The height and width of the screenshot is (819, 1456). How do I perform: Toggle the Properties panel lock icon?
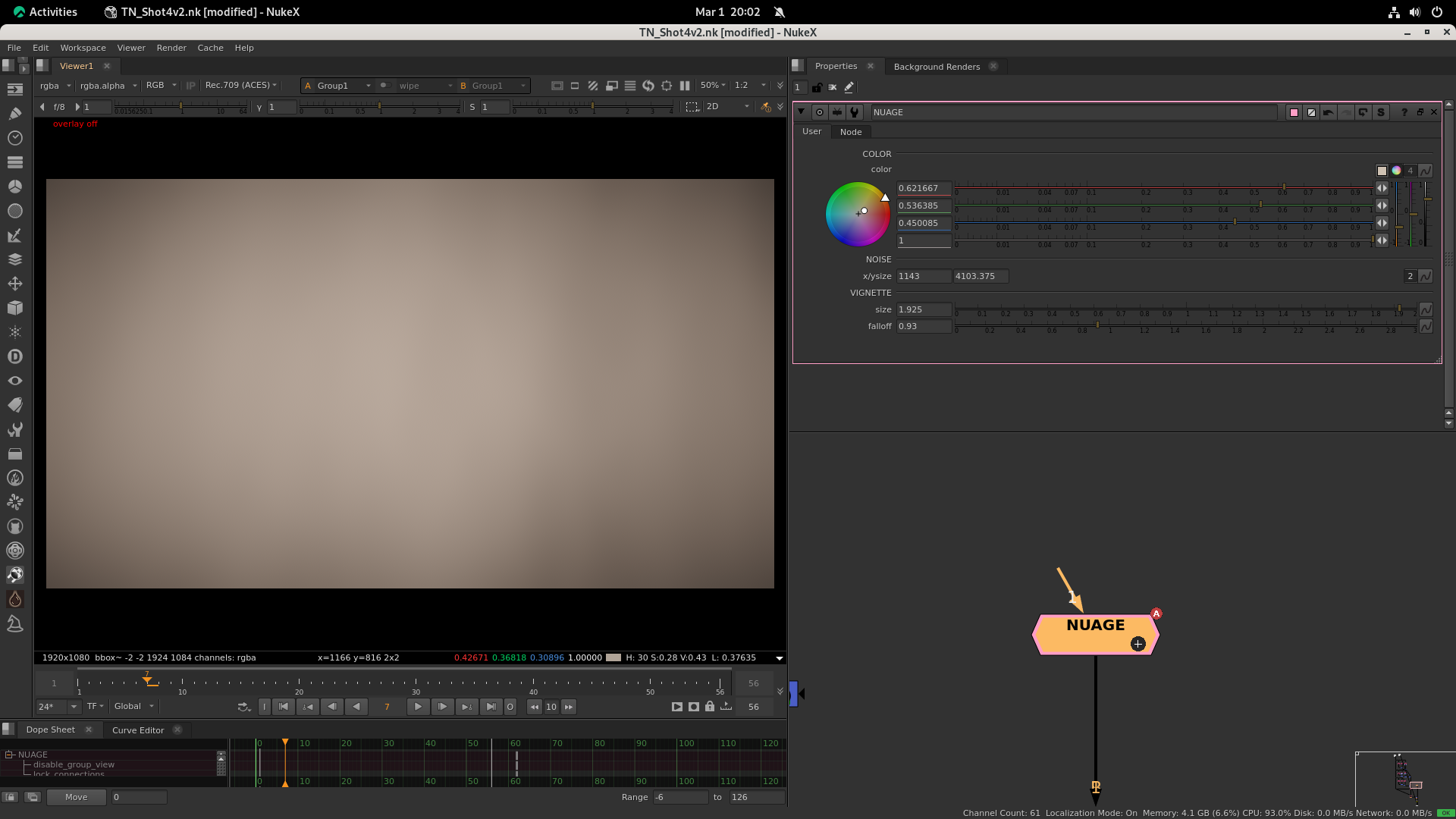[x=817, y=87]
